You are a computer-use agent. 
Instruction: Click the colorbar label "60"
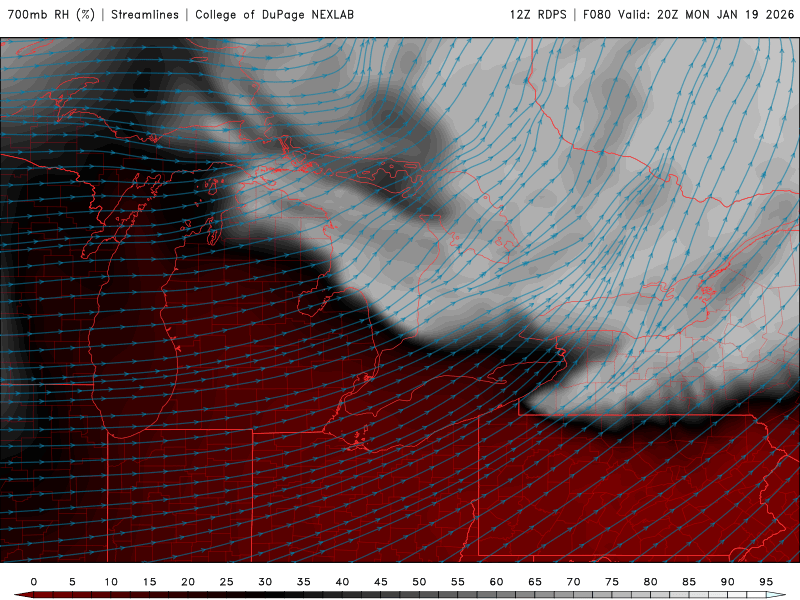tap(496, 582)
